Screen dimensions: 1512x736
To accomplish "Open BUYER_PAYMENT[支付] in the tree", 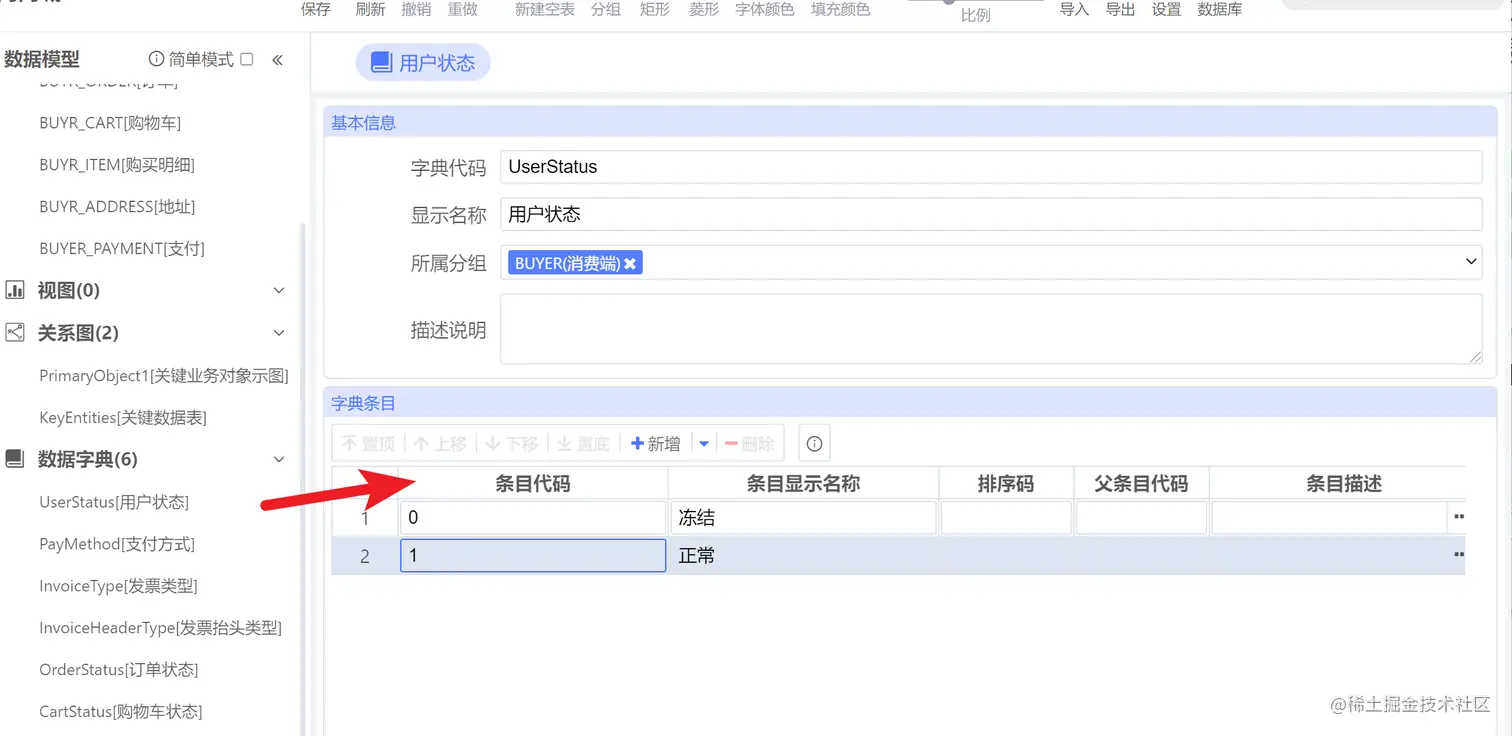I will coord(122,248).
